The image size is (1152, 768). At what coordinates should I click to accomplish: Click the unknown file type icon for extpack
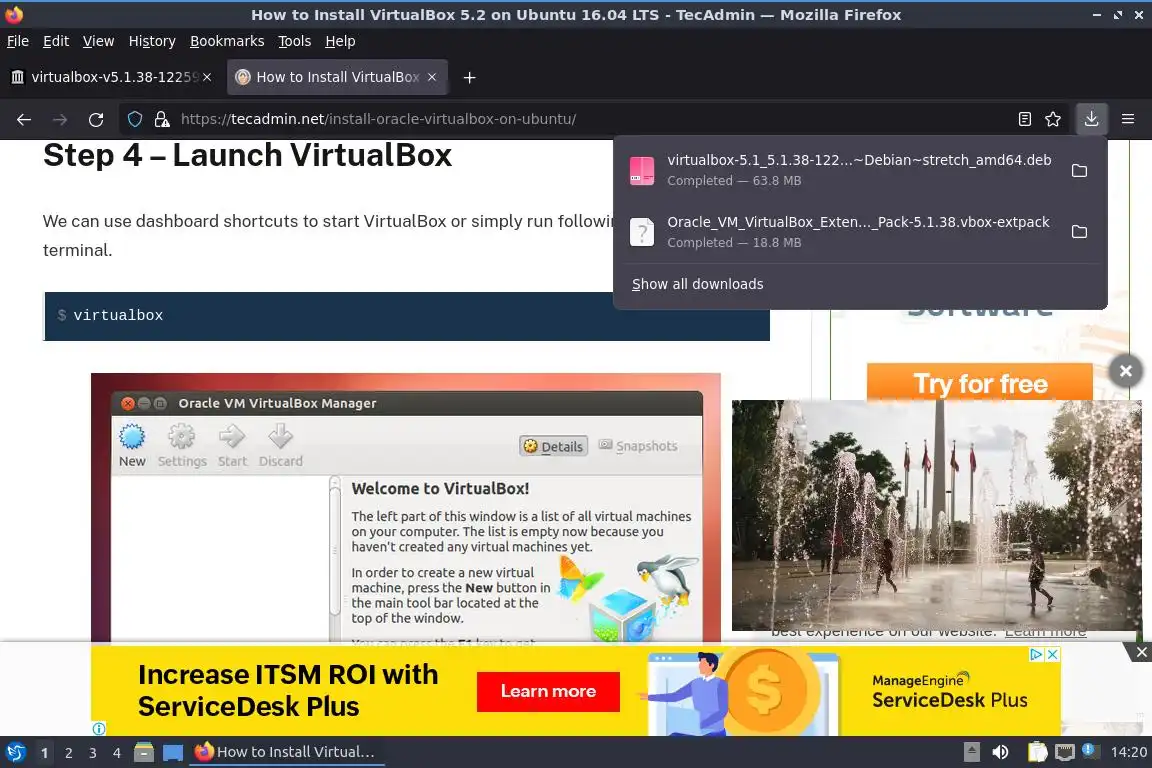[642, 232]
